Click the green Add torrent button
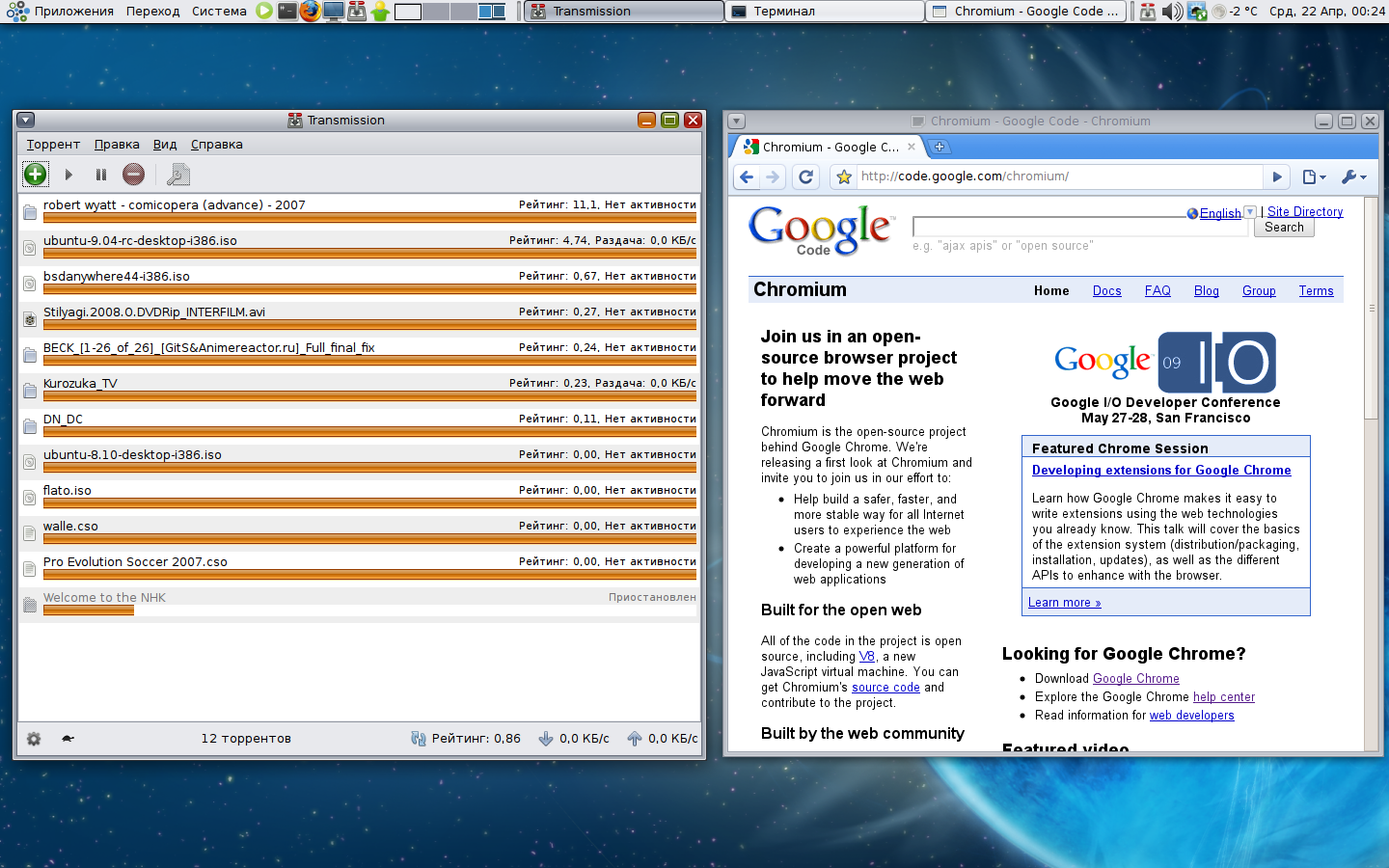The height and width of the screenshot is (868, 1389). pos(35,175)
